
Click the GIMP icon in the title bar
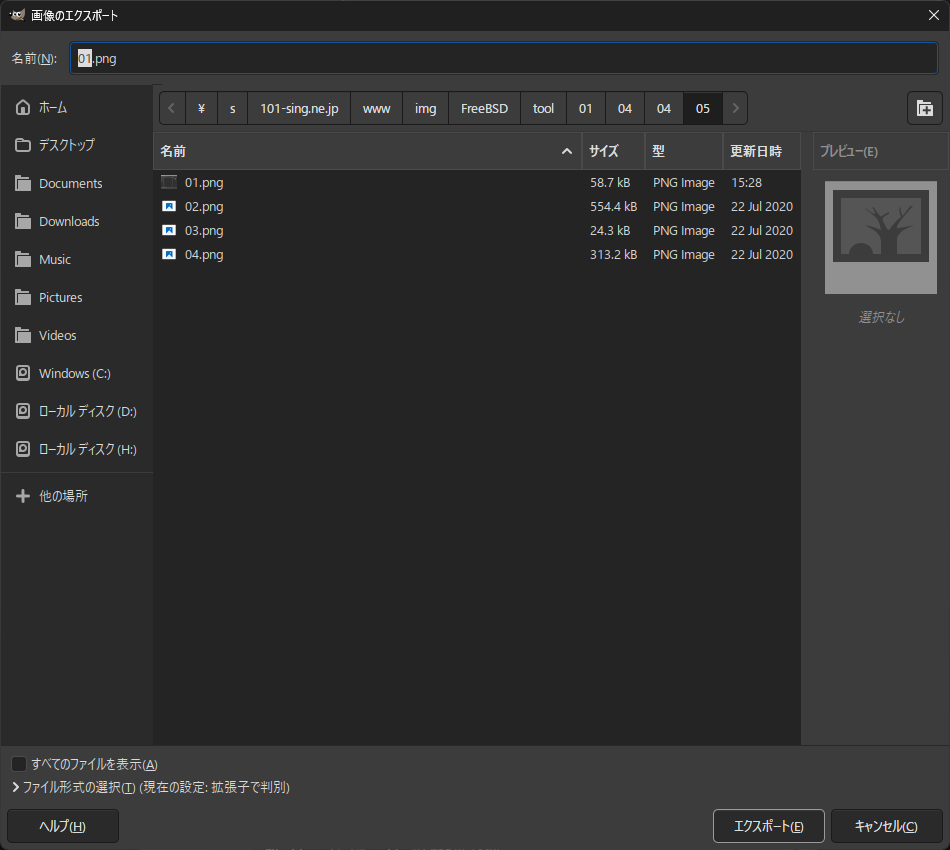point(17,15)
